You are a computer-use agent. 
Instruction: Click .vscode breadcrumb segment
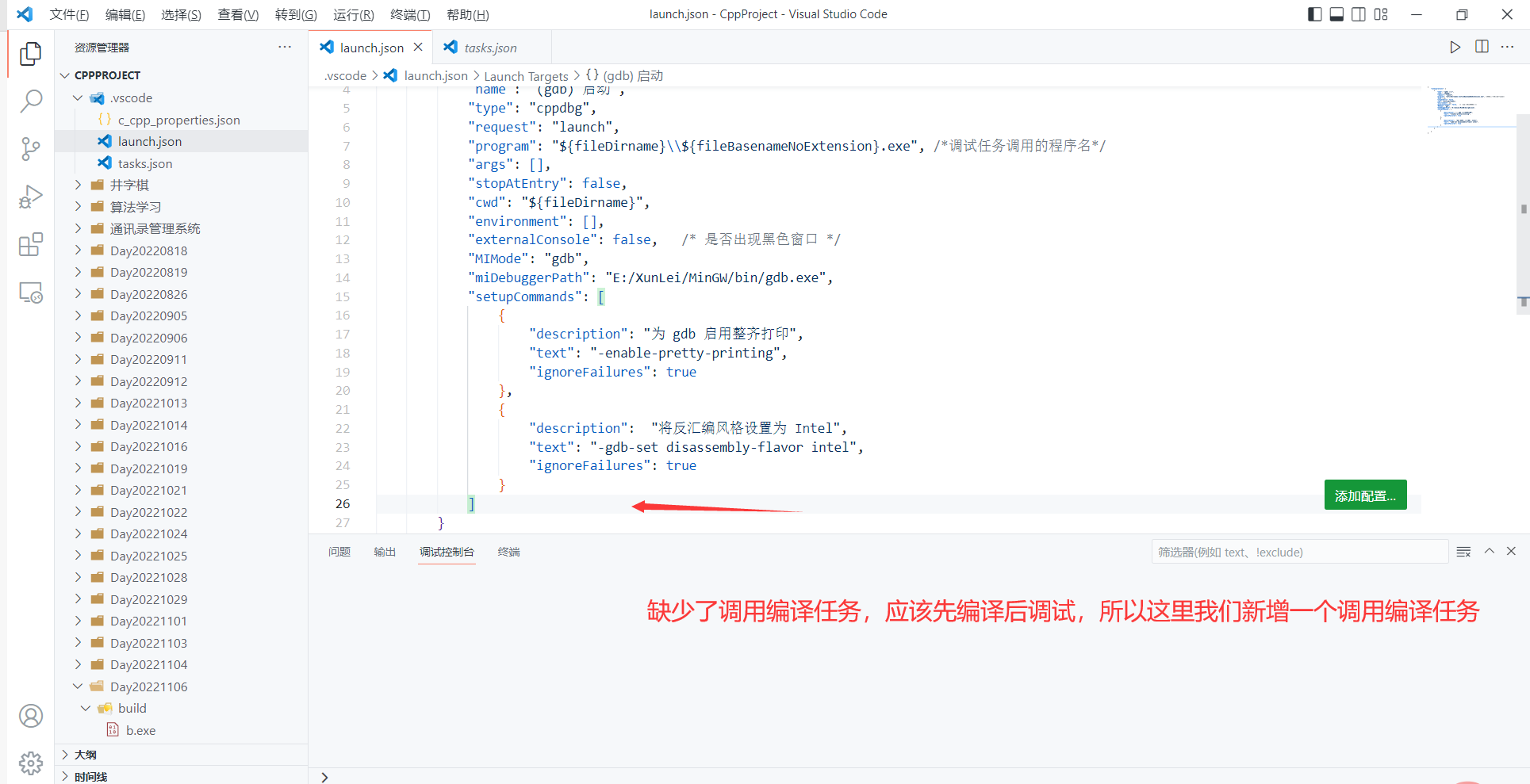345,75
